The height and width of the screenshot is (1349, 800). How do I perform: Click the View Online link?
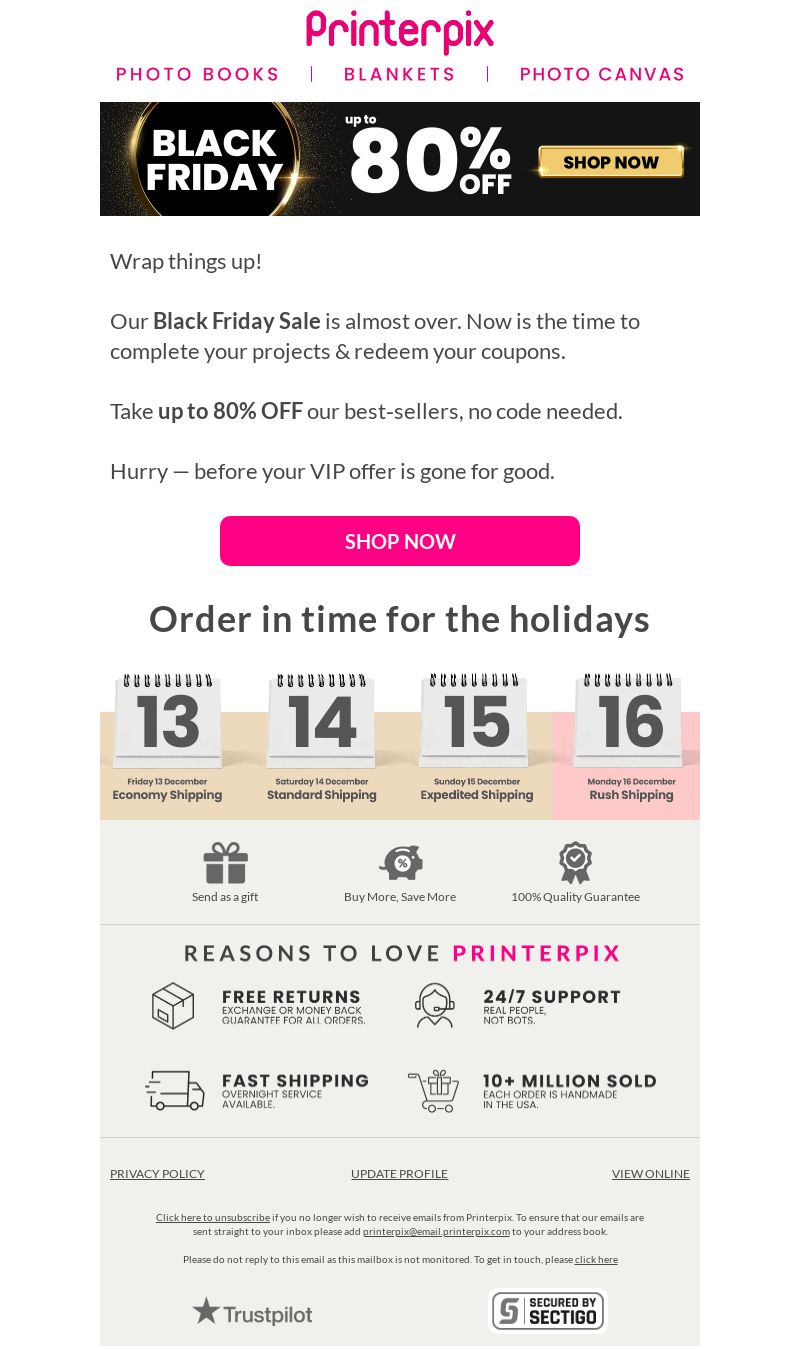(x=651, y=1174)
